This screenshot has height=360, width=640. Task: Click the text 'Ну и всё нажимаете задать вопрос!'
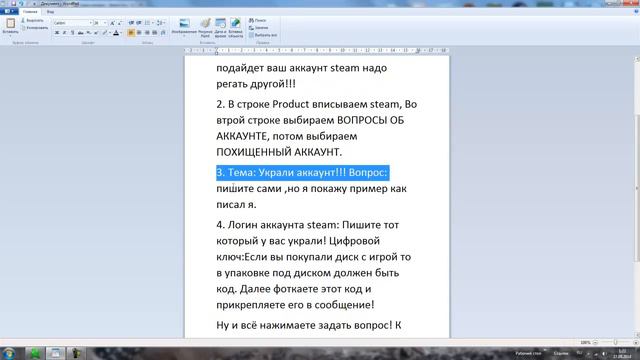[x=304, y=325]
